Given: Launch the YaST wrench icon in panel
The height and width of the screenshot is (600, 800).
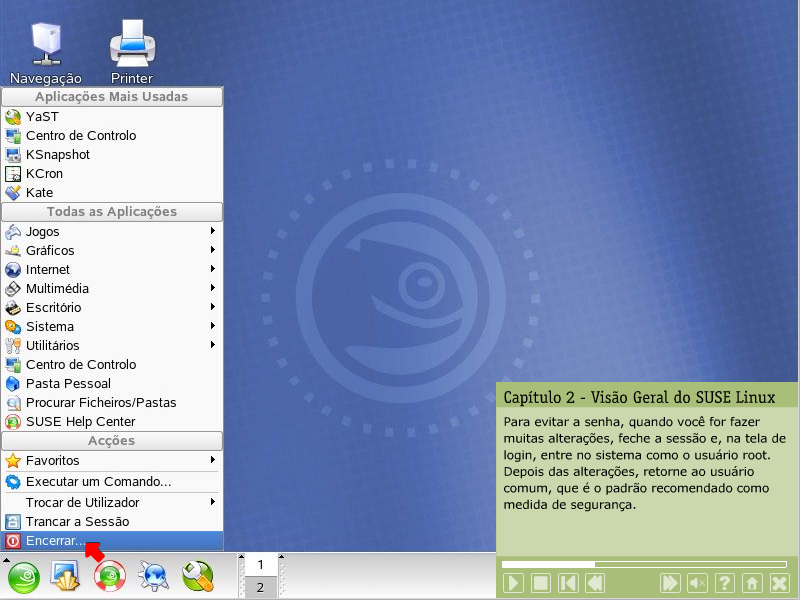Looking at the screenshot, I should click(197, 576).
